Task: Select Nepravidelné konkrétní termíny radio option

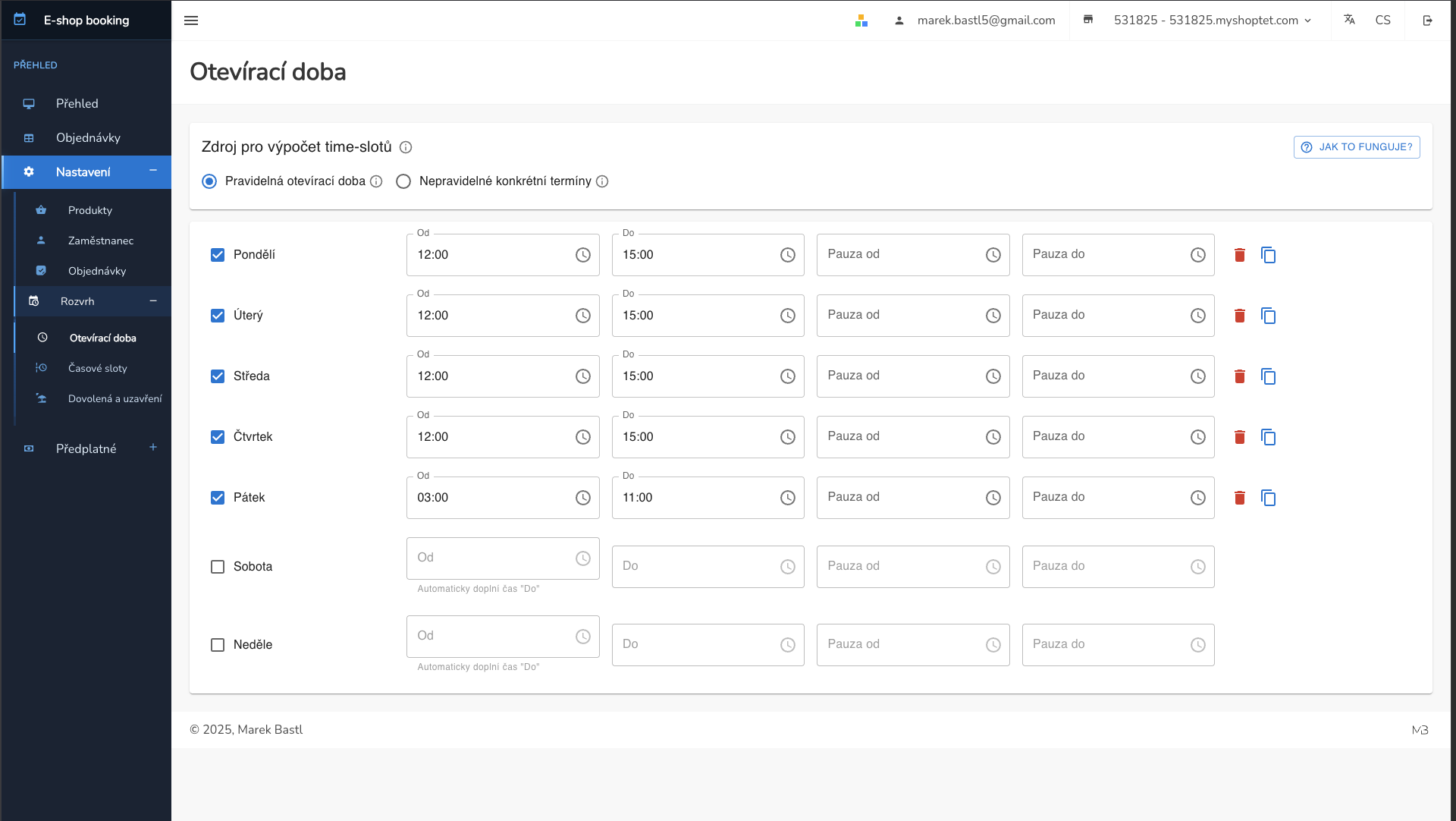Action: 403,181
